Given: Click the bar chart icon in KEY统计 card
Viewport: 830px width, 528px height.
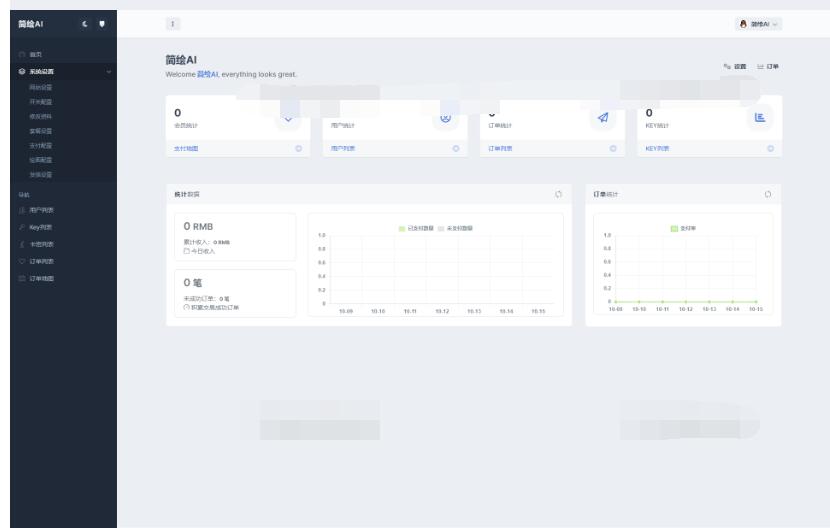Looking at the screenshot, I should tap(760, 118).
